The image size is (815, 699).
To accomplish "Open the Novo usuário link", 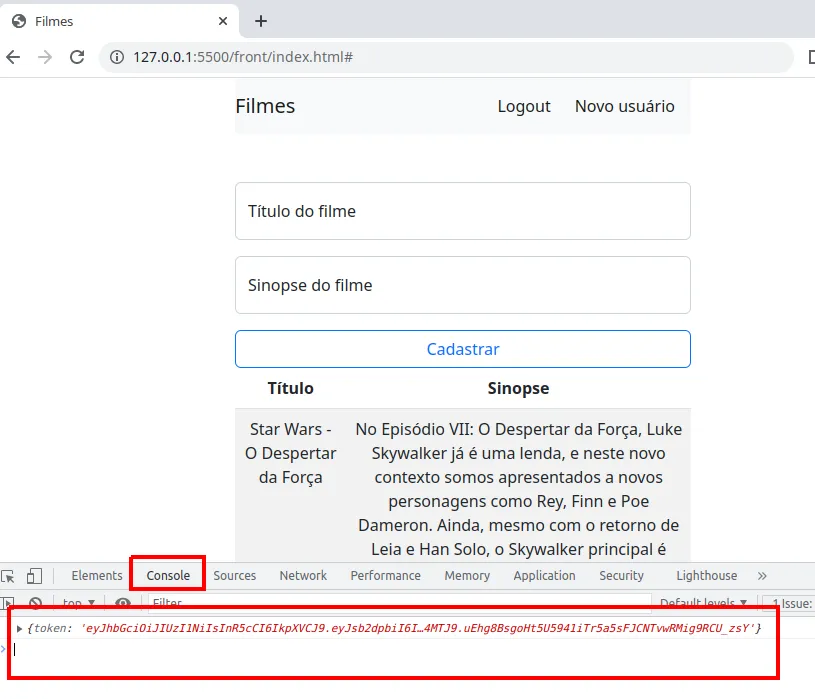I will [625, 106].
